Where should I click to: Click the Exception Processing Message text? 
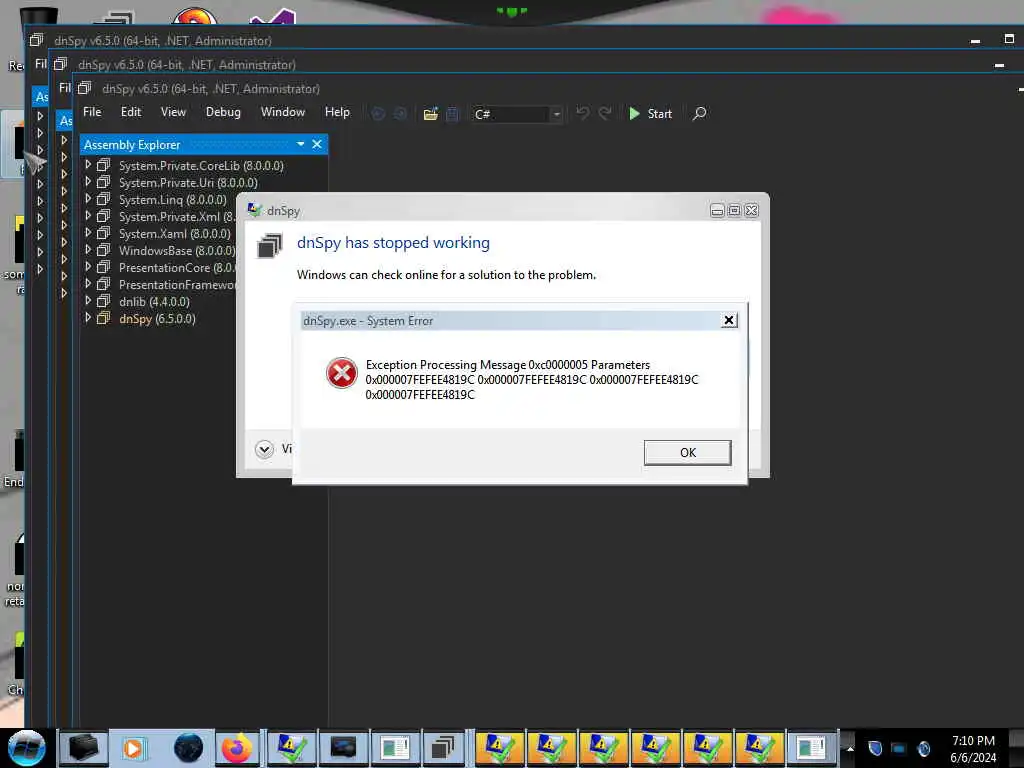(532, 379)
